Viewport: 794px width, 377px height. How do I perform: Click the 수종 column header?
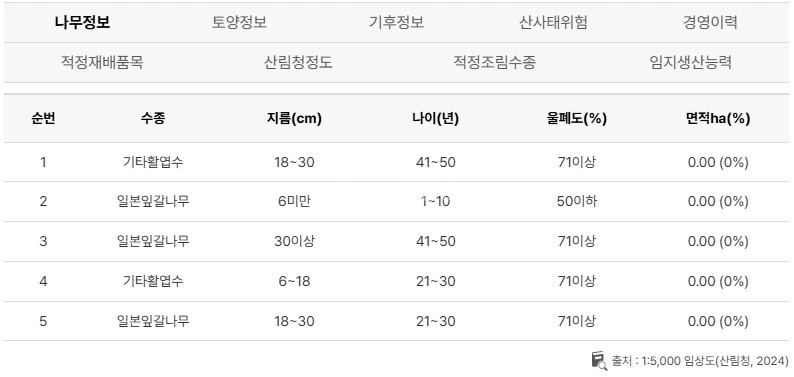pyautogui.click(x=153, y=119)
